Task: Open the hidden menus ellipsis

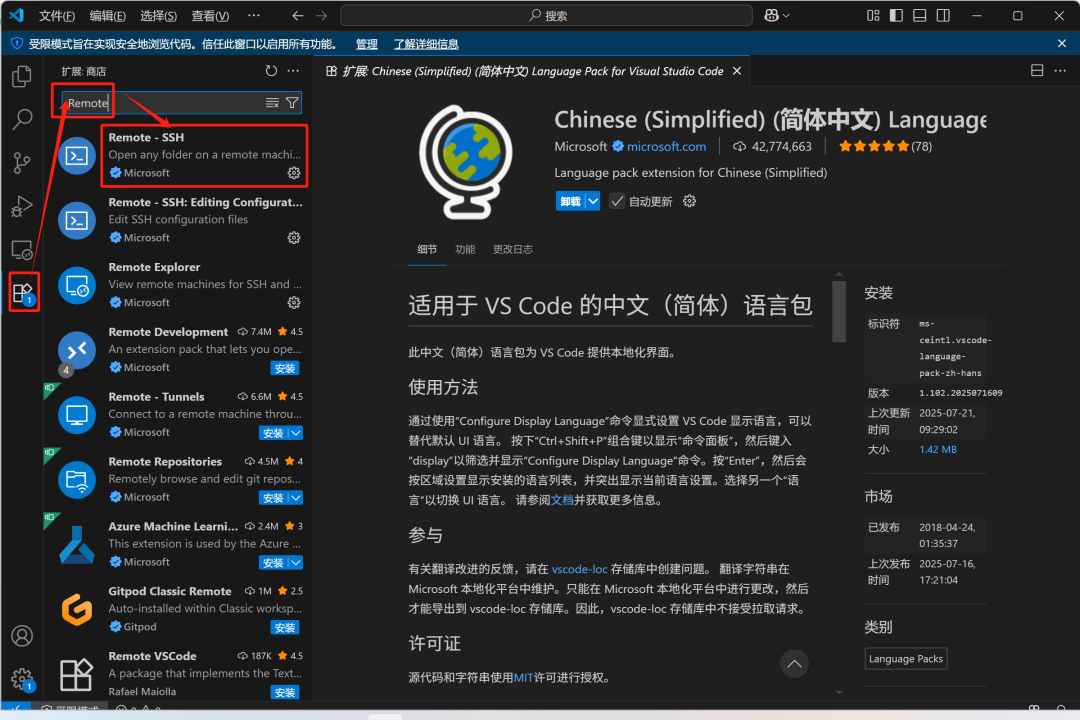Action: coord(254,15)
